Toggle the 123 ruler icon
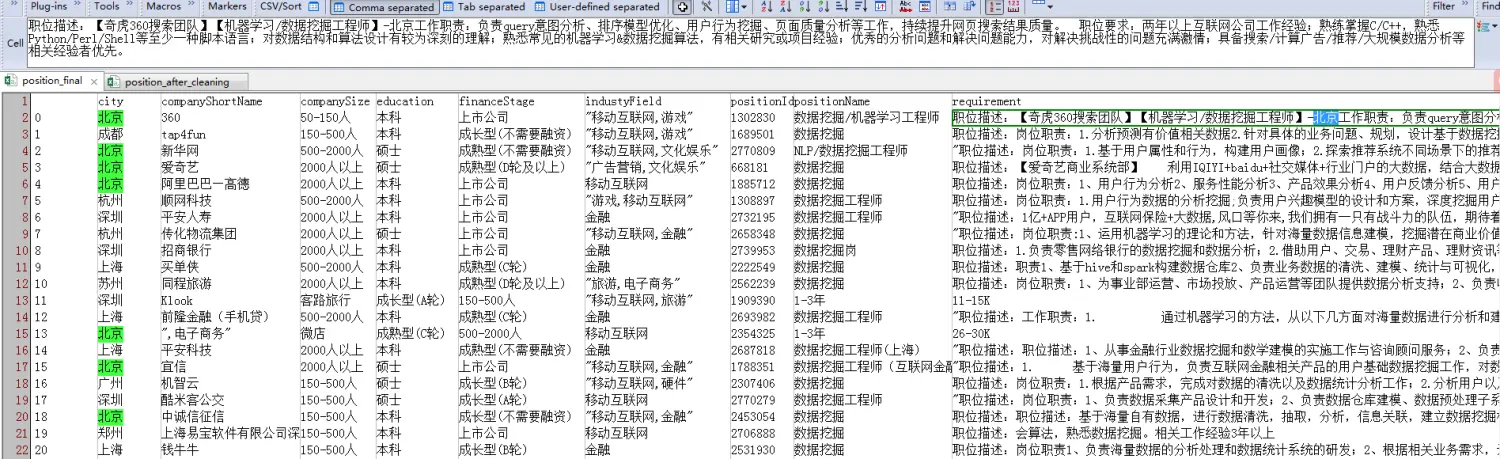This screenshot has height=459, width=1500. (x=1013, y=7)
